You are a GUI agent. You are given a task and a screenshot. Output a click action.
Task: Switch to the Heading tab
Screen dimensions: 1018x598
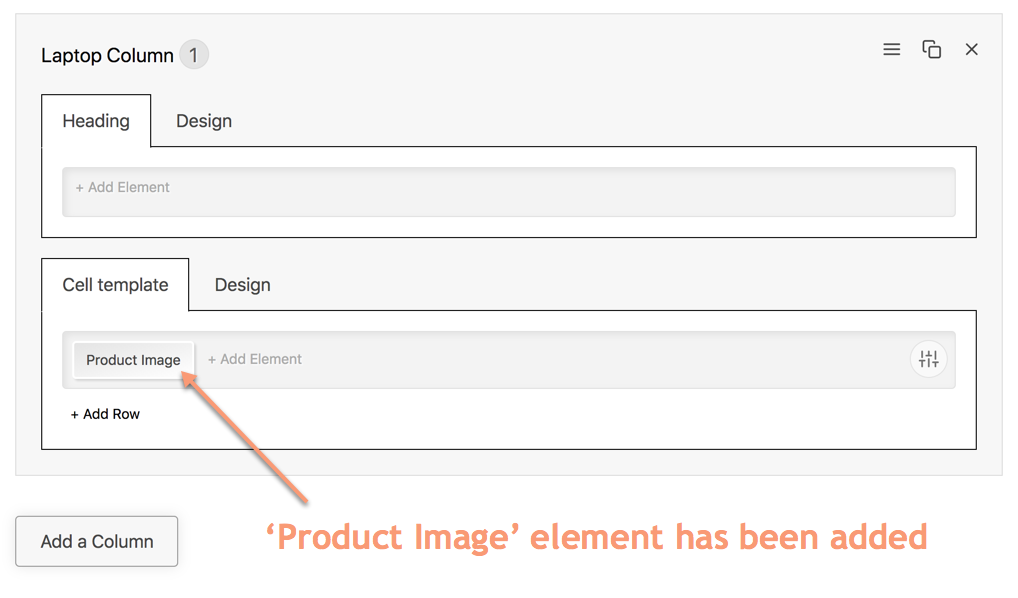click(x=96, y=121)
